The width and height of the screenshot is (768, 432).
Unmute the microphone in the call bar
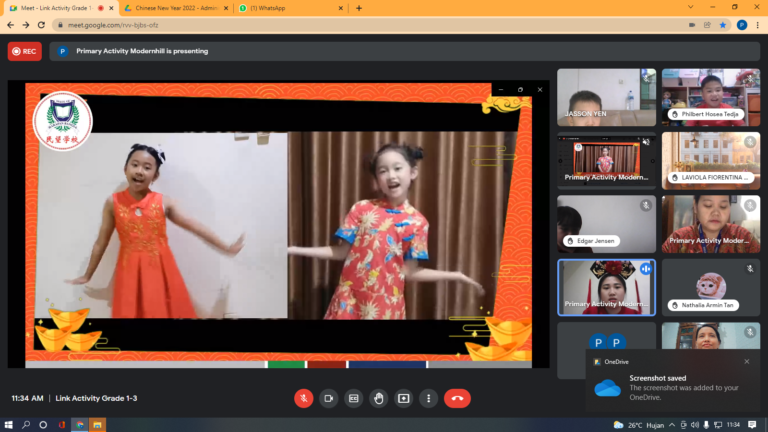tap(303, 398)
